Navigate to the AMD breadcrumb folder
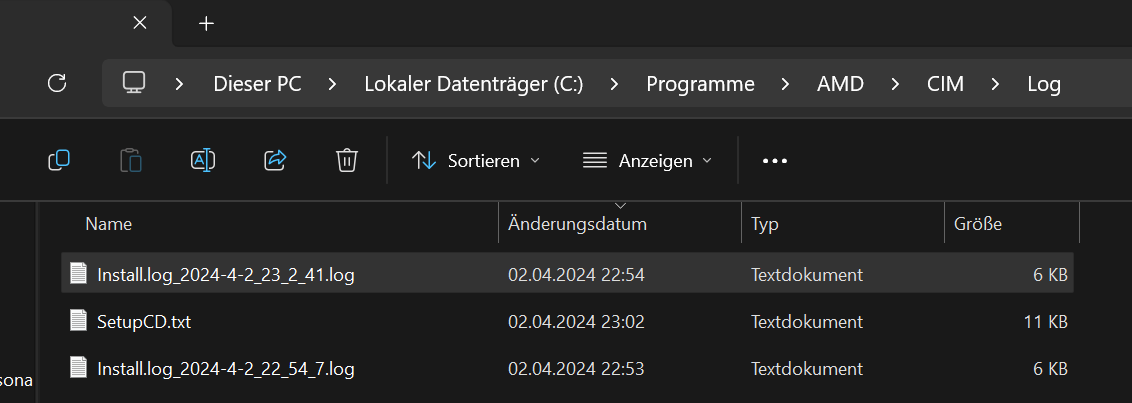The height and width of the screenshot is (403, 1132). [840, 84]
